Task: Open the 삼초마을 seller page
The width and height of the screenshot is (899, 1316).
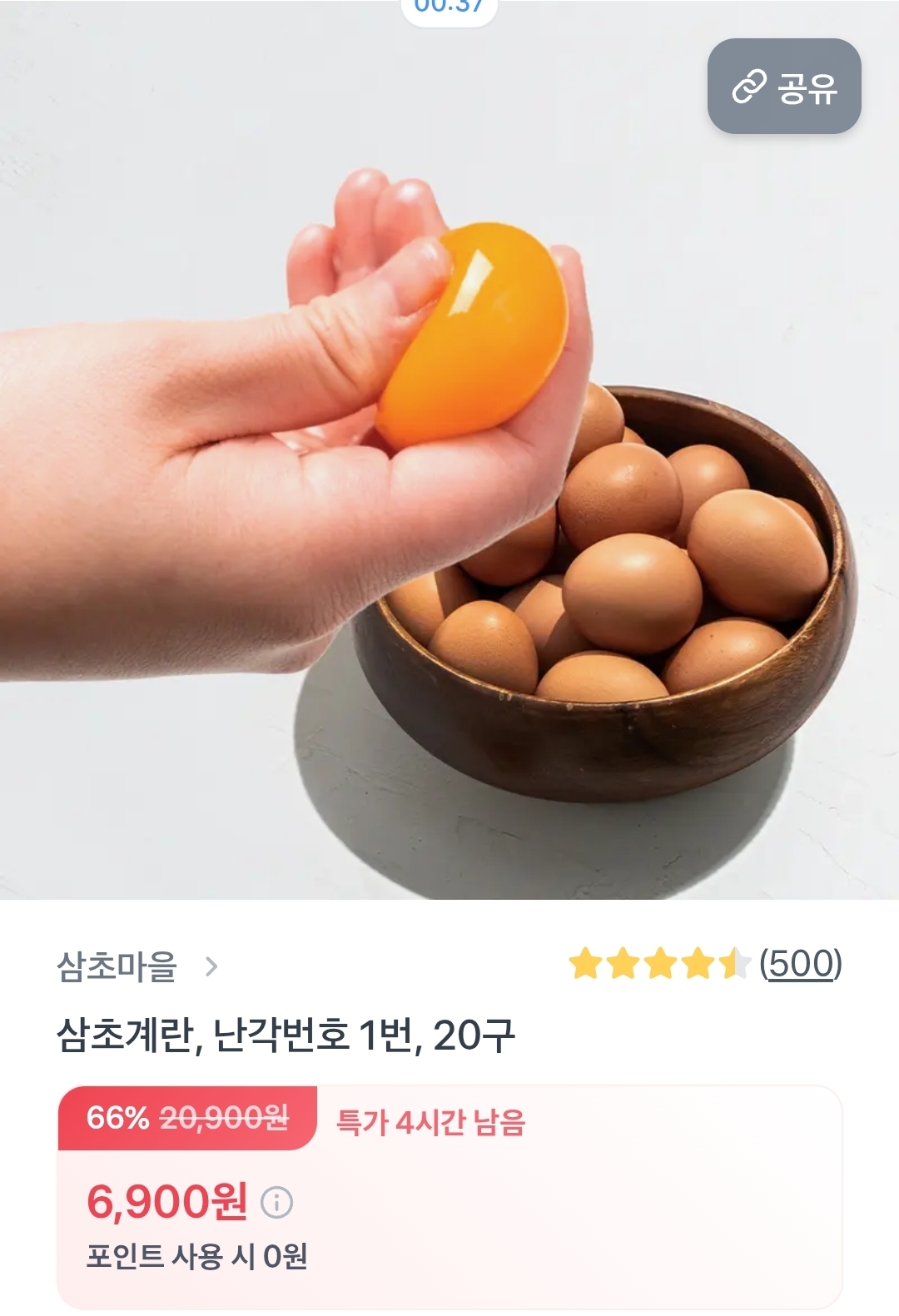Action: pyautogui.click(x=117, y=966)
